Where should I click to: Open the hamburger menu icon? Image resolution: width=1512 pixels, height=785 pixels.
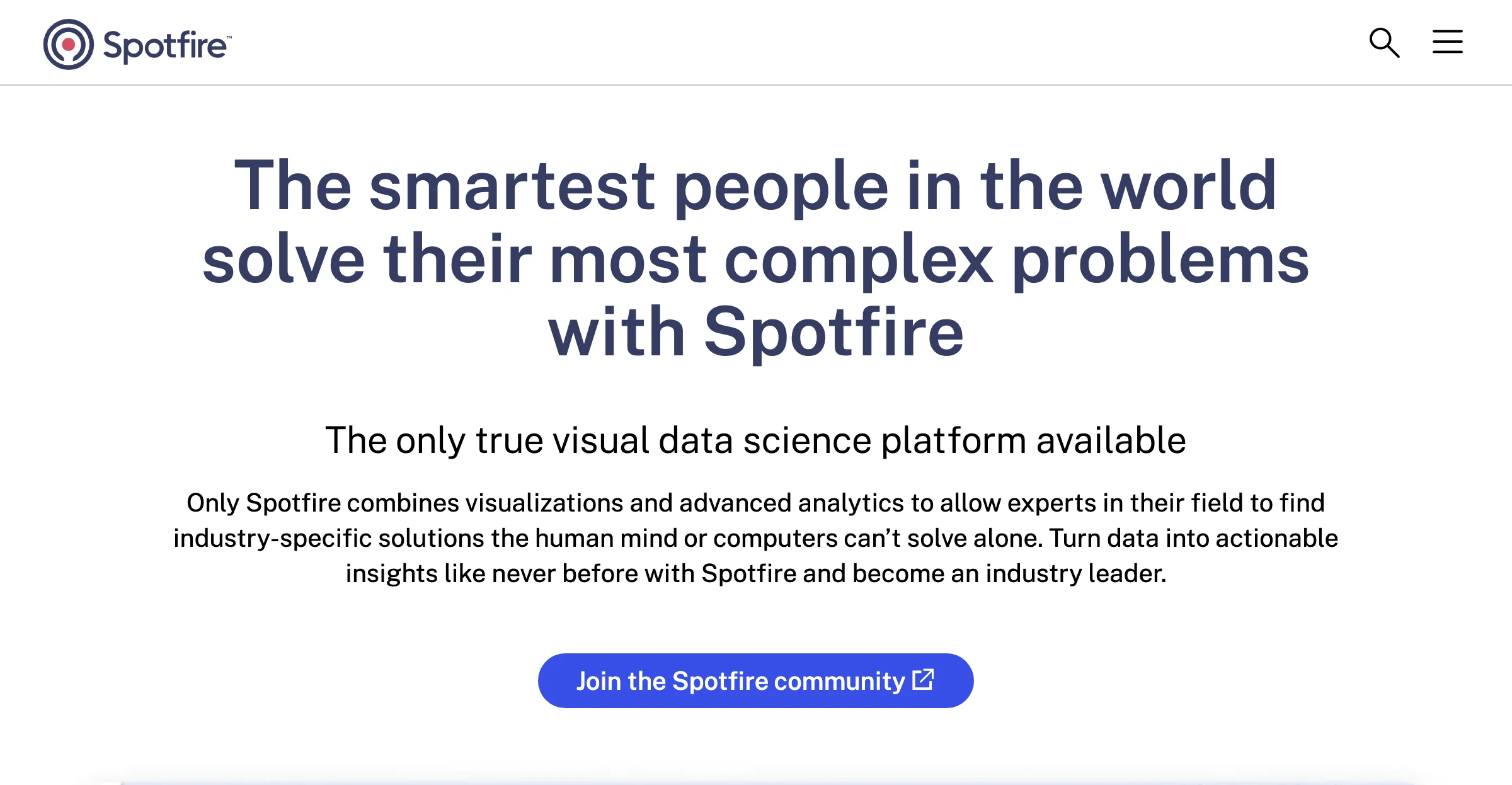1447,42
